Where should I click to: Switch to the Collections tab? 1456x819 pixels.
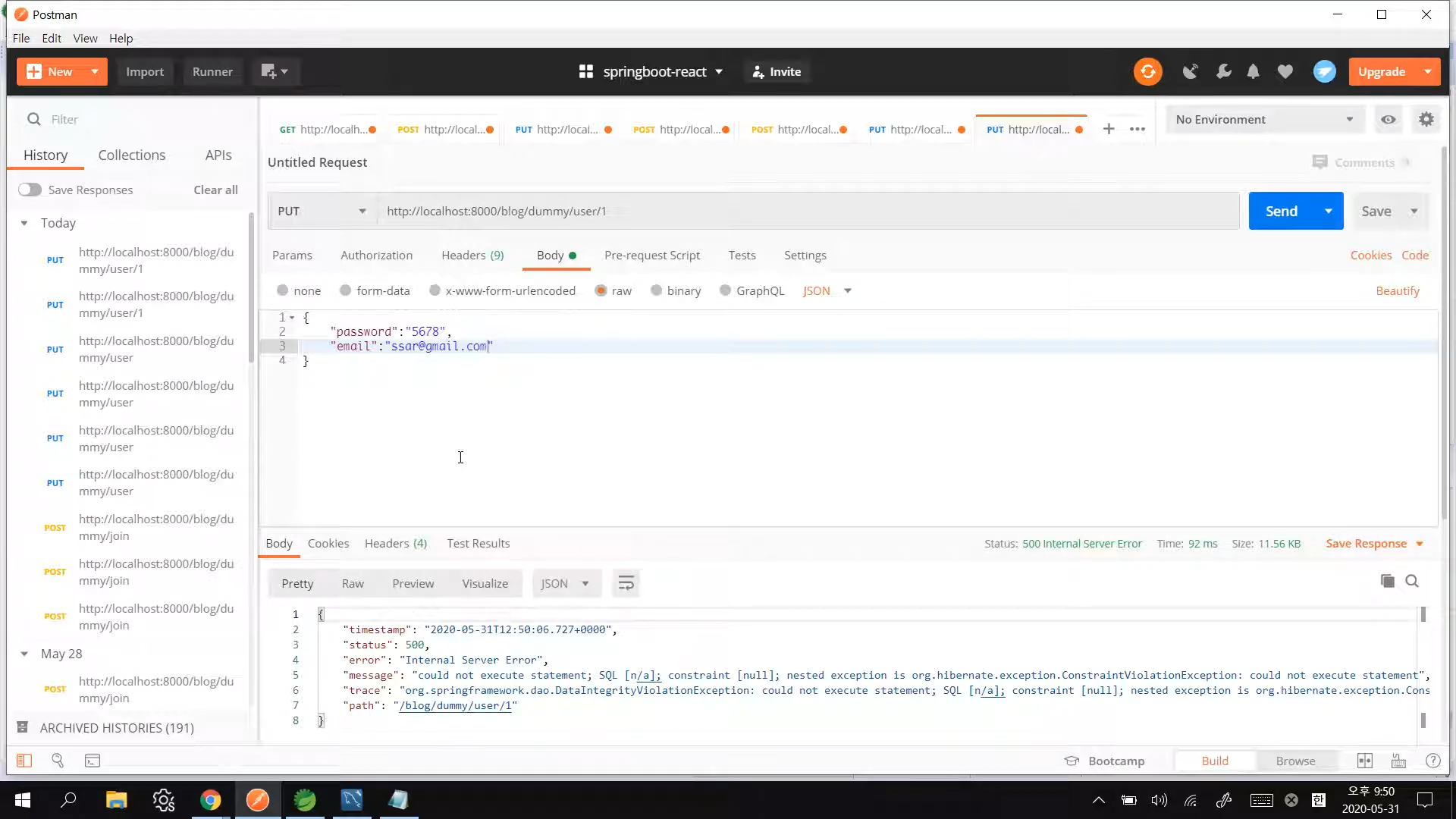[131, 155]
